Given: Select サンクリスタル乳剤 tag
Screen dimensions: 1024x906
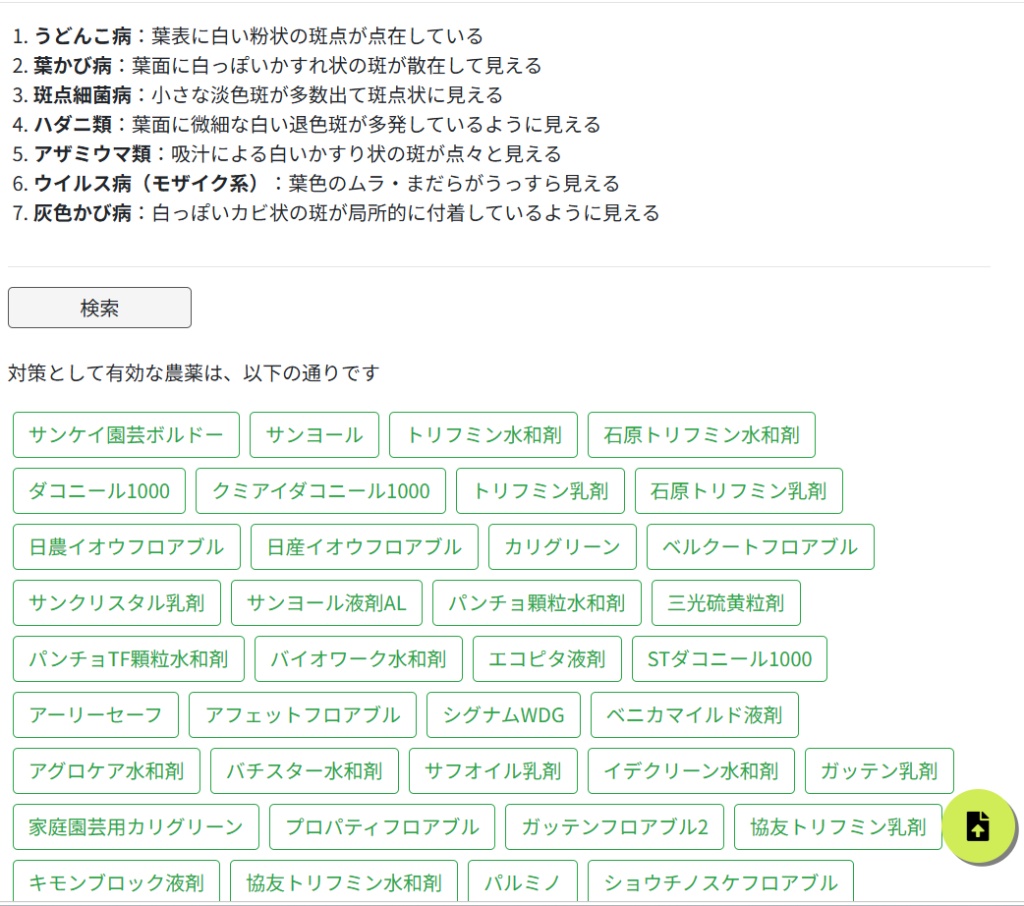Looking at the screenshot, I should (x=117, y=603).
